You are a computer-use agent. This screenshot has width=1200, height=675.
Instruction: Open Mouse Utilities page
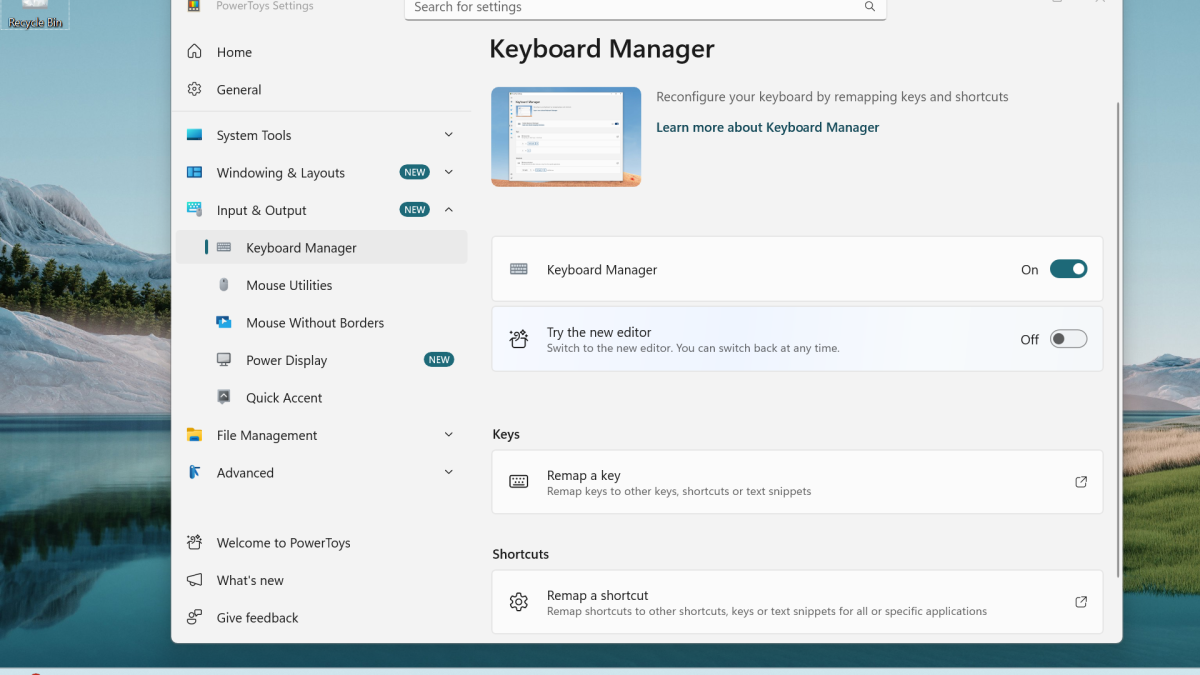[321, 285]
